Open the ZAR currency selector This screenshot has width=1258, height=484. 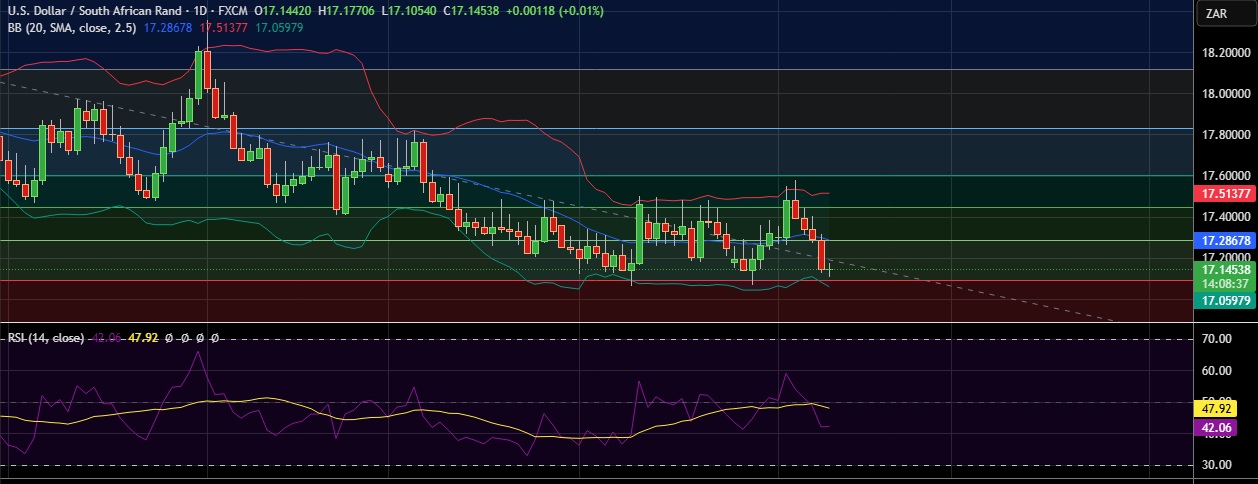coord(1228,13)
